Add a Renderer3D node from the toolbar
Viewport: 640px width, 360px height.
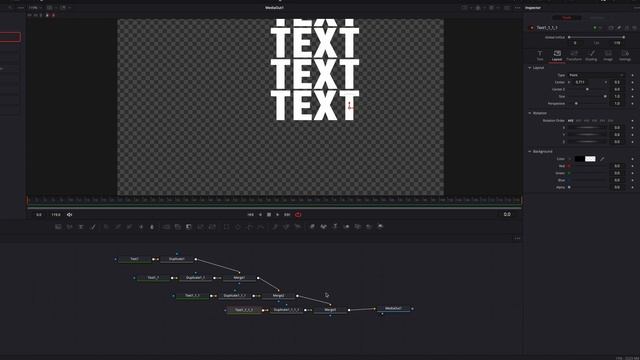(380, 227)
